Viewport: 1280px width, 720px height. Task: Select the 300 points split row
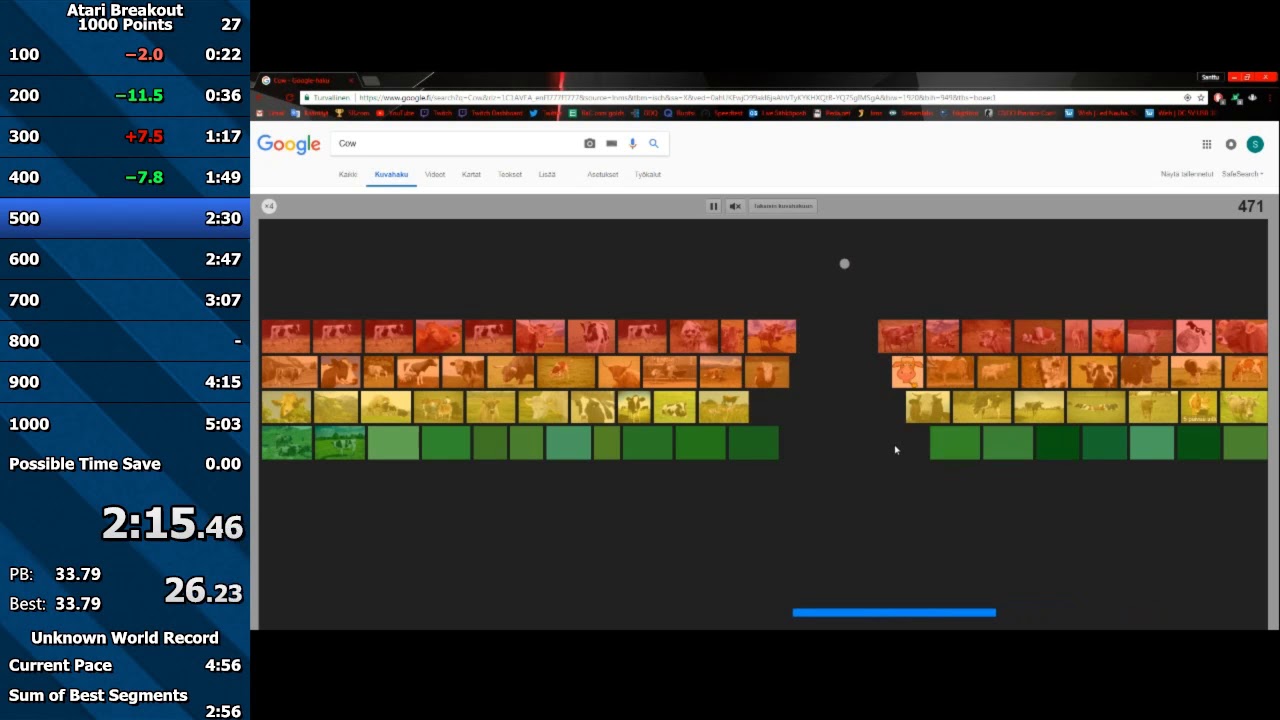pos(125,136)
